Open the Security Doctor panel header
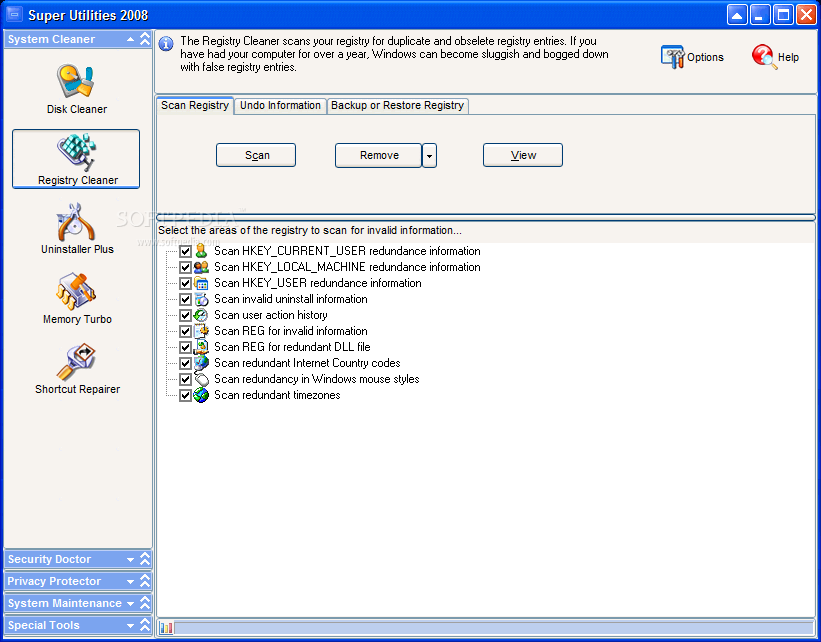 tap(77, 559)
